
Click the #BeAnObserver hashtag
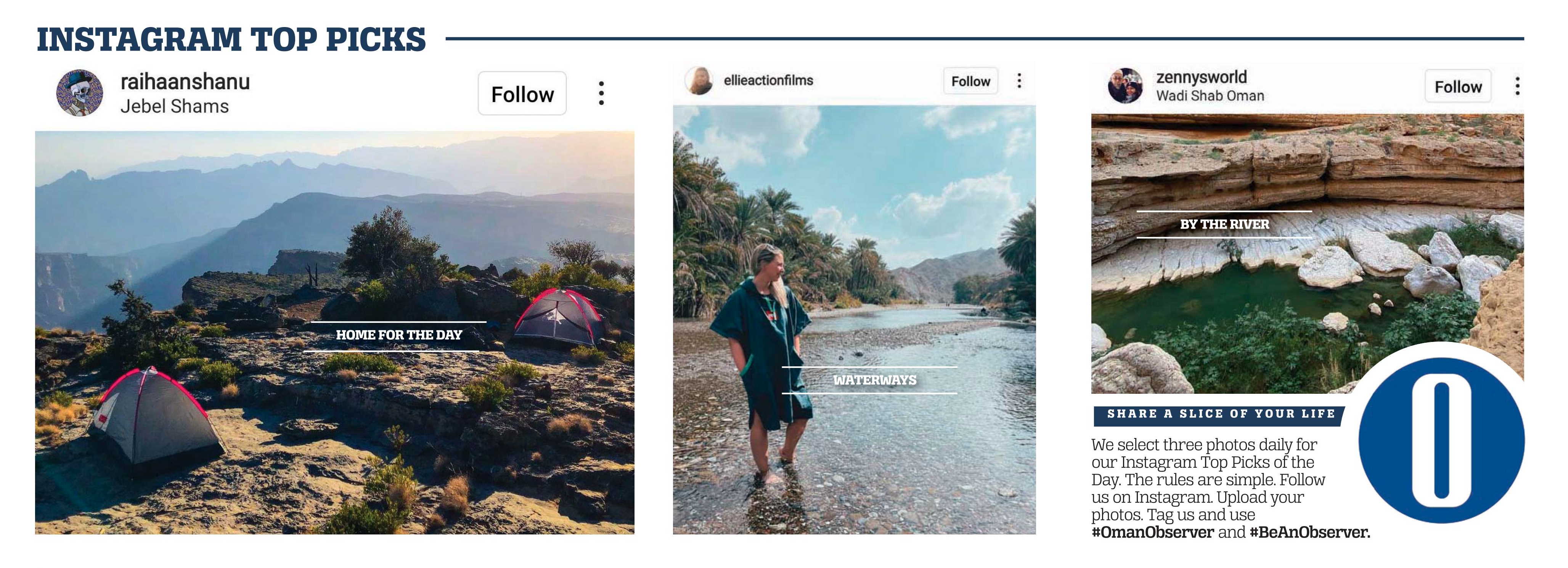[1309, 533]
